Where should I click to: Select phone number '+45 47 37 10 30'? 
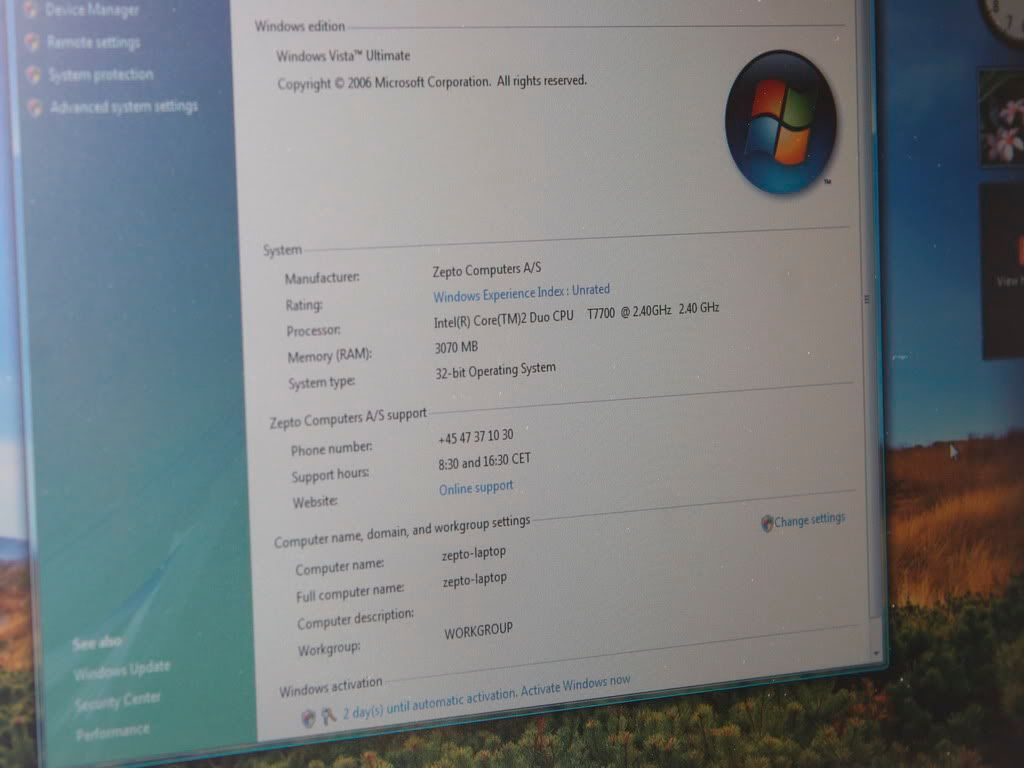[475, 436]
